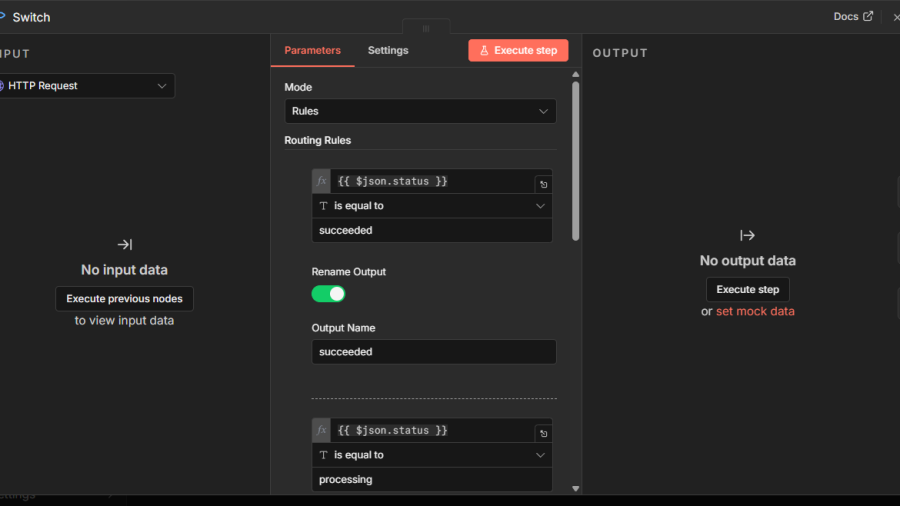Click Execute previous nodes button
This screenshot has width=900, height=506.
(x=124, y=298)
